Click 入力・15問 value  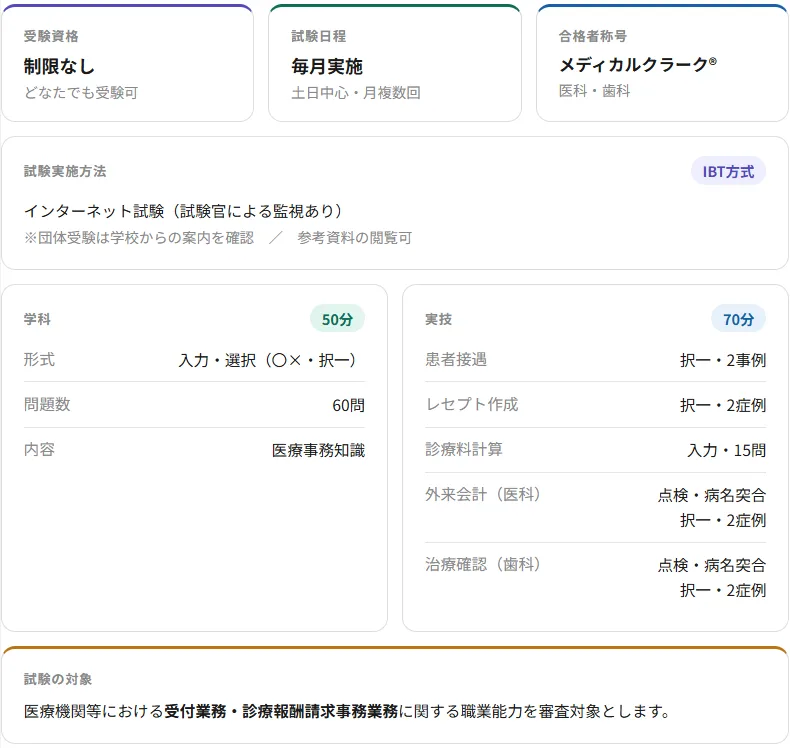coord(727,450)
